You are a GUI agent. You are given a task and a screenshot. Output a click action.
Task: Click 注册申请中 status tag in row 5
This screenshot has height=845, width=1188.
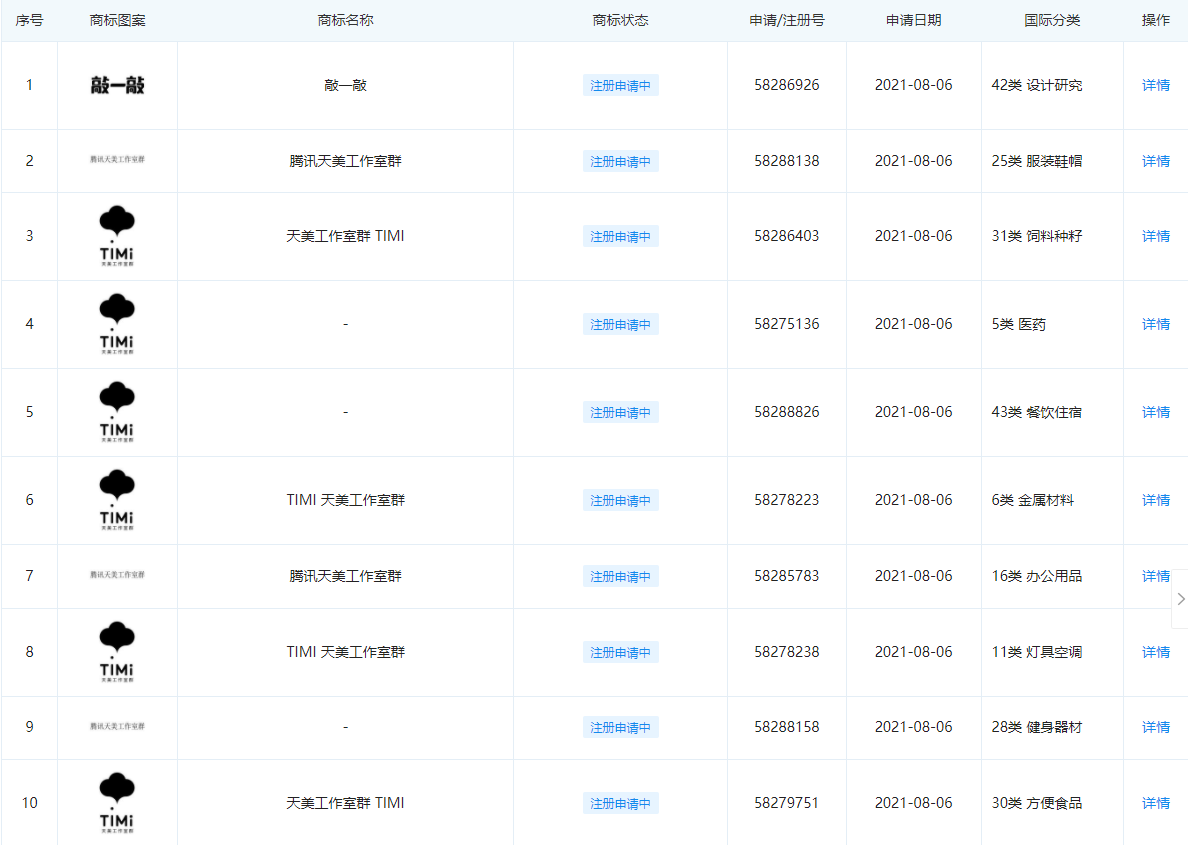pyautogui.click(x=621, y=412)
